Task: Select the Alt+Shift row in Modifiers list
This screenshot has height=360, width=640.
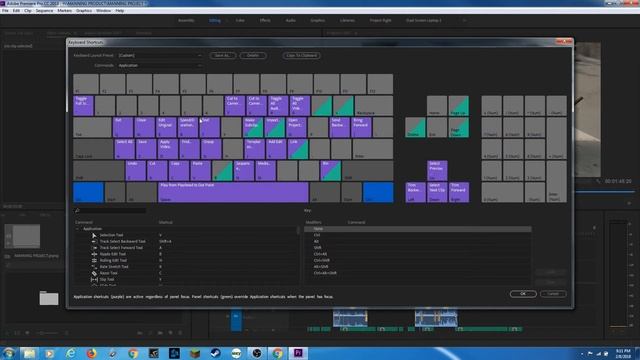Action: (x=418, y=267)
